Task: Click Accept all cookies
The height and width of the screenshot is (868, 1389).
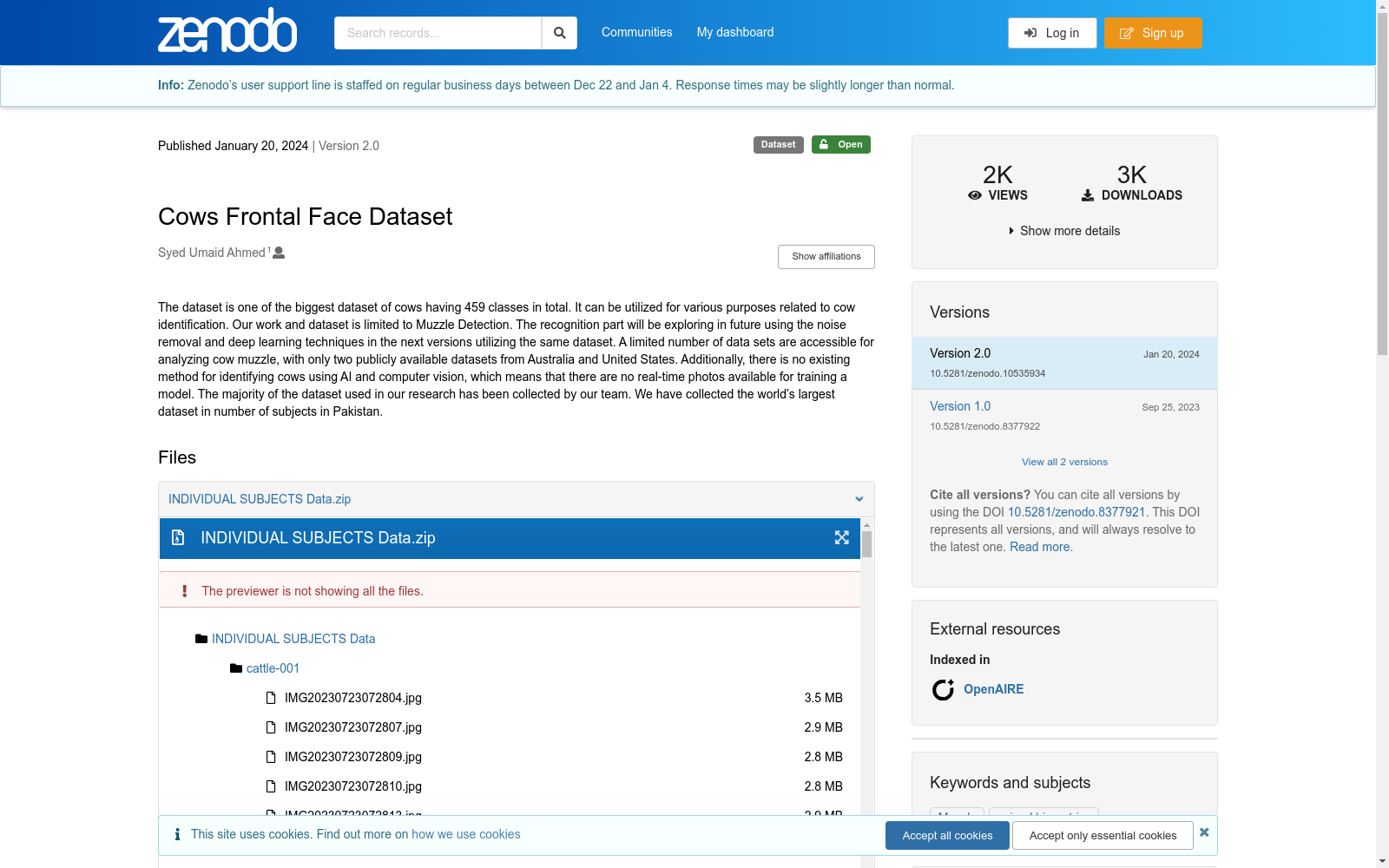Action: [947, 836]
